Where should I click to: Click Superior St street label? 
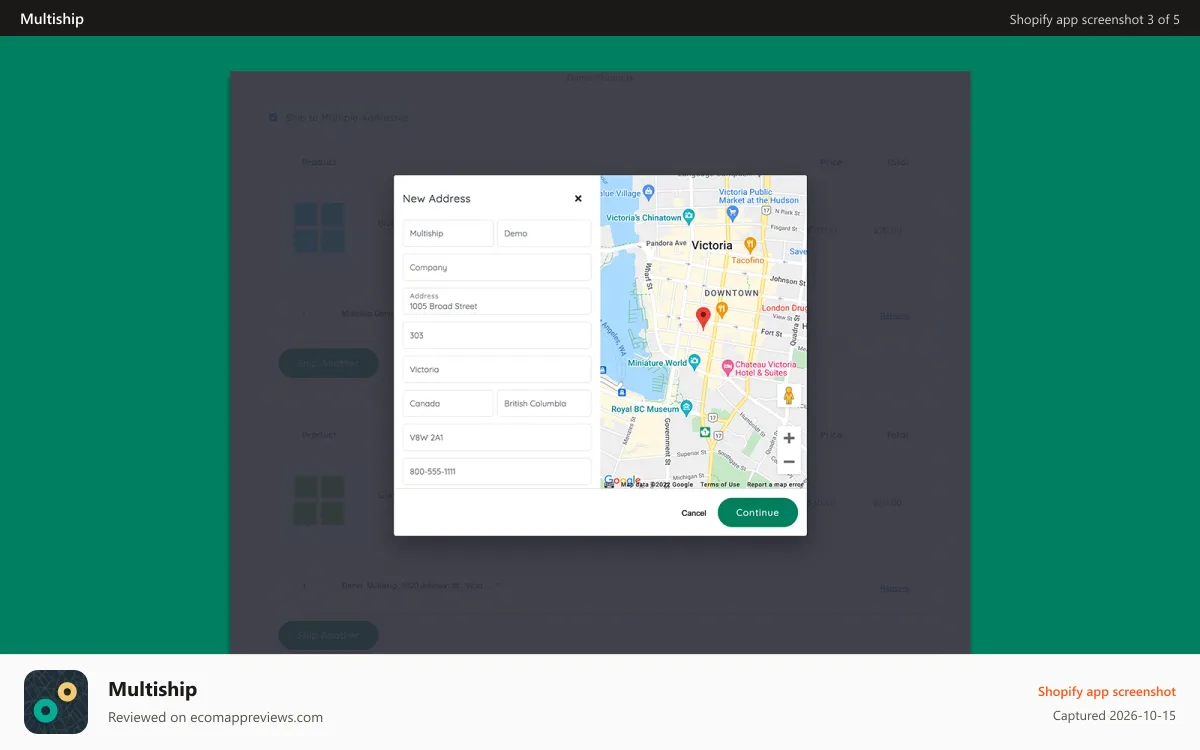coord(689,453)
